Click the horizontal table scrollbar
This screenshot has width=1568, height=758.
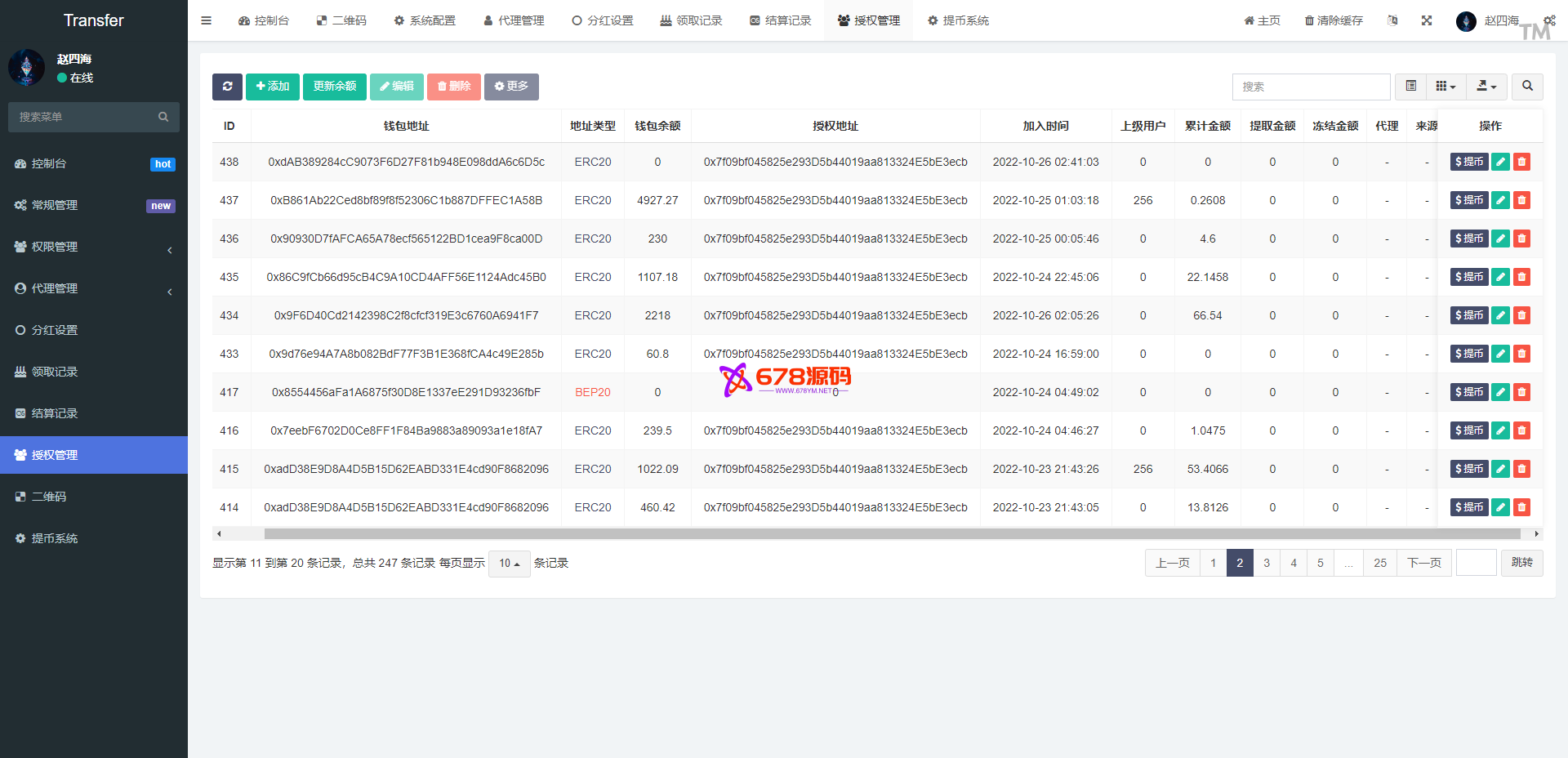click(890, 533)
